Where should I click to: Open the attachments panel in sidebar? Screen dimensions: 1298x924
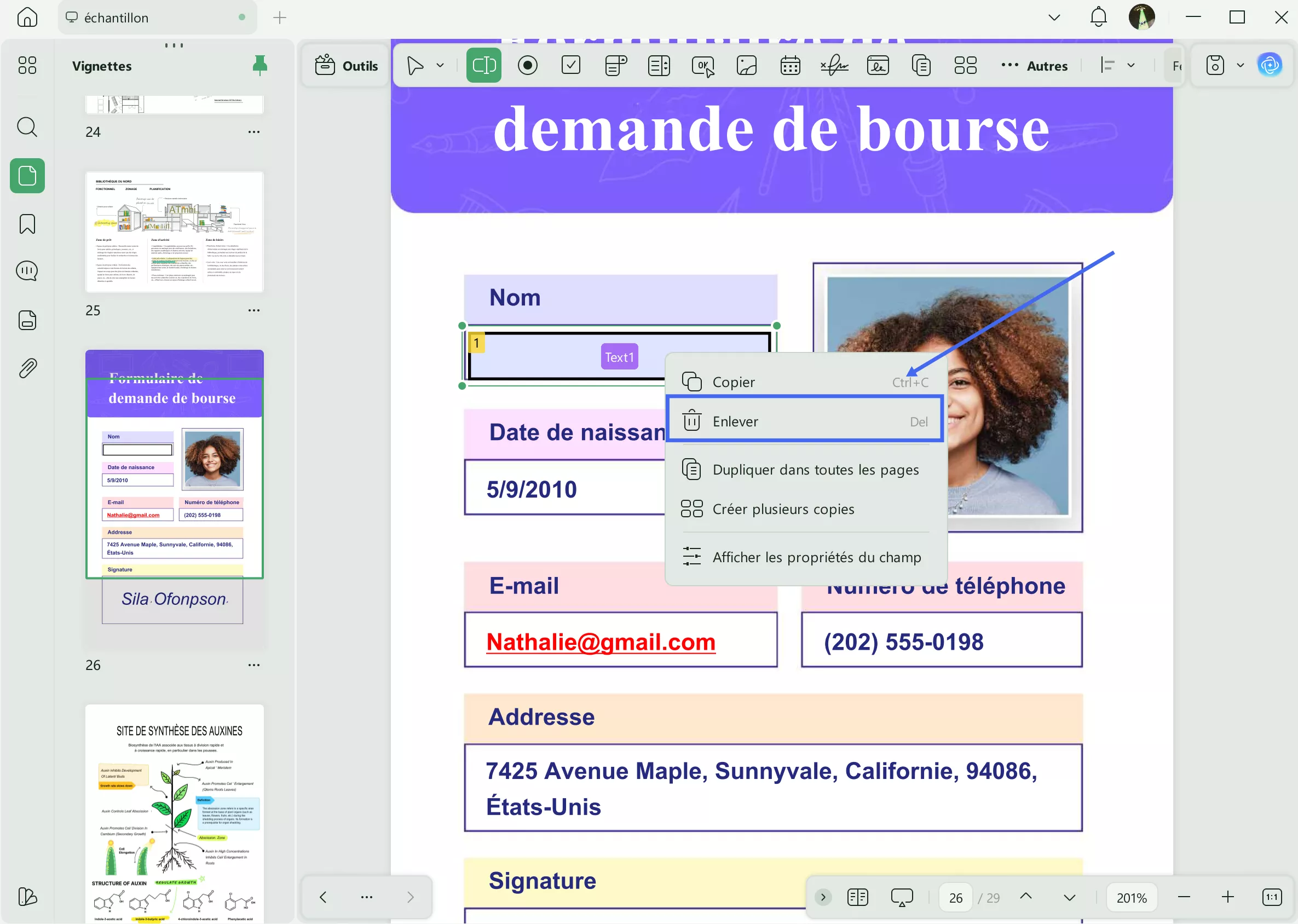(x=27, y=368)
